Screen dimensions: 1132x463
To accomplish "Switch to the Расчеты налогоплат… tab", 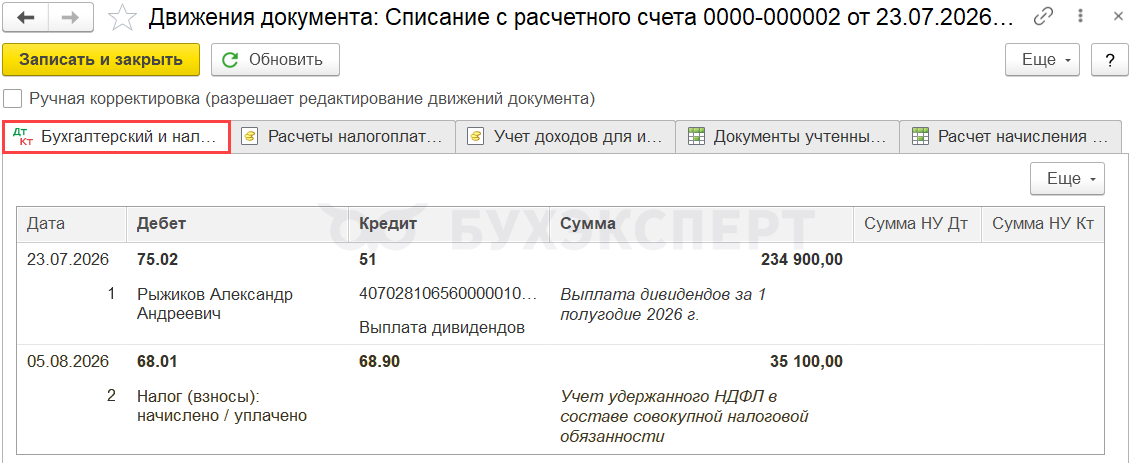I will (x=343, y=137).
